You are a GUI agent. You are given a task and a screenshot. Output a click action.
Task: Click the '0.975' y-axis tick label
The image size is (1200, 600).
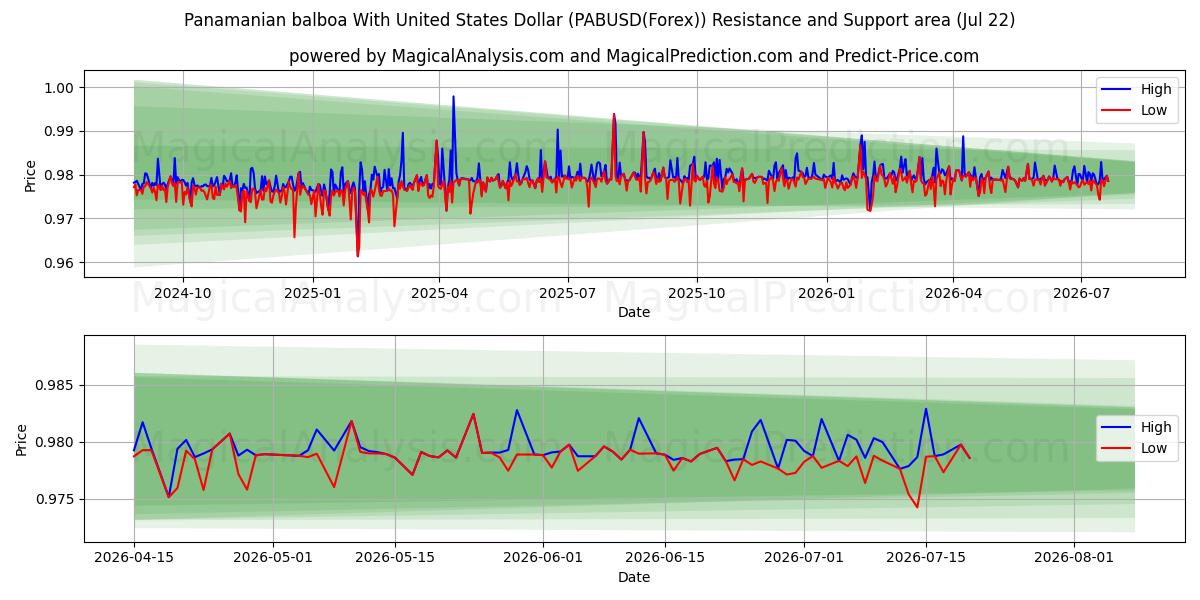56,500
